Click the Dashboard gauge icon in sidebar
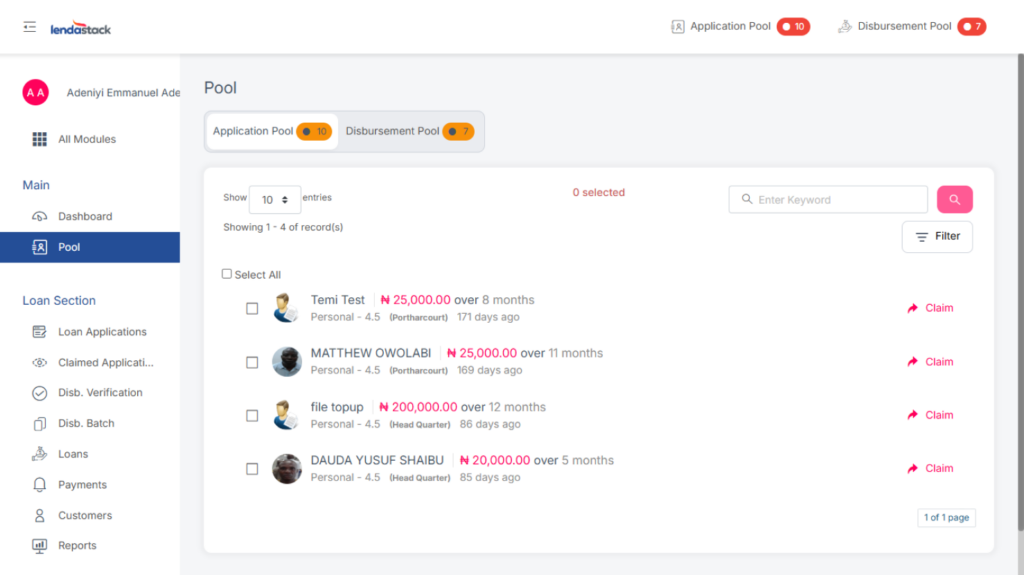 click(40, 216)
